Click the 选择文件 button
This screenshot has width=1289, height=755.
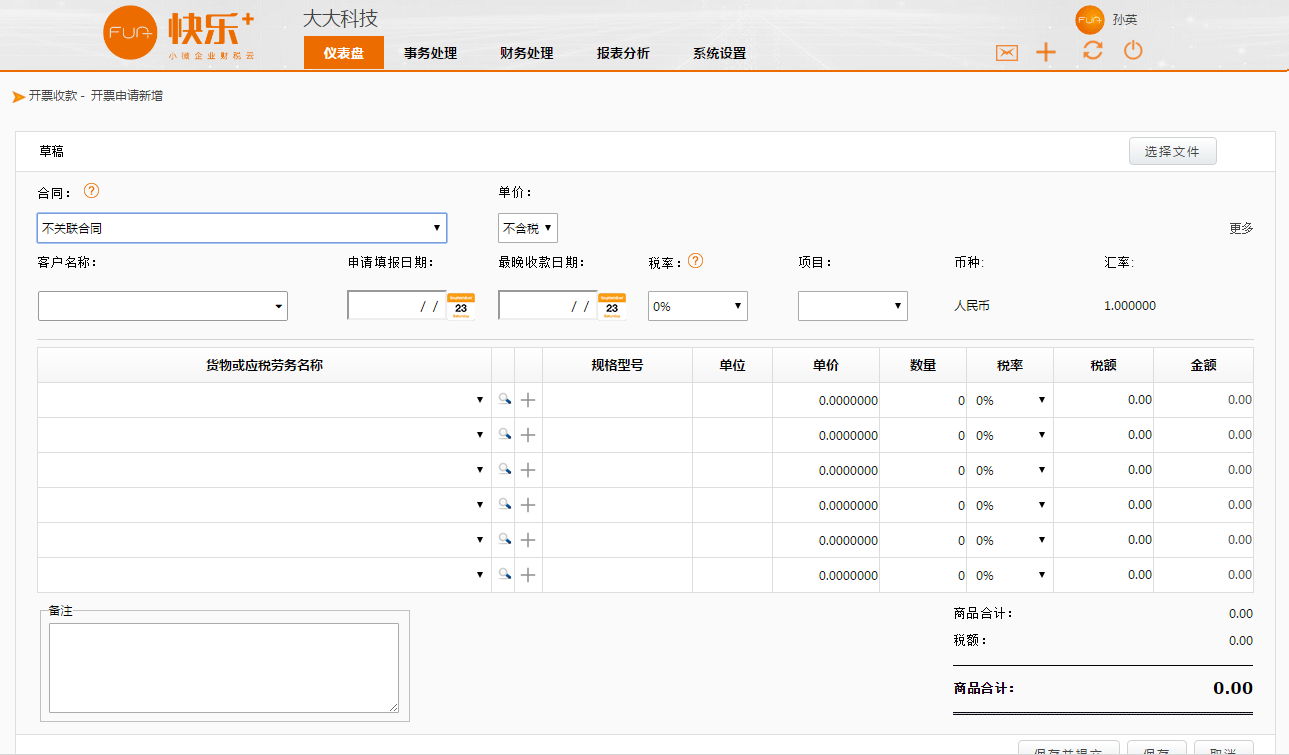[x=1173, y=151]
